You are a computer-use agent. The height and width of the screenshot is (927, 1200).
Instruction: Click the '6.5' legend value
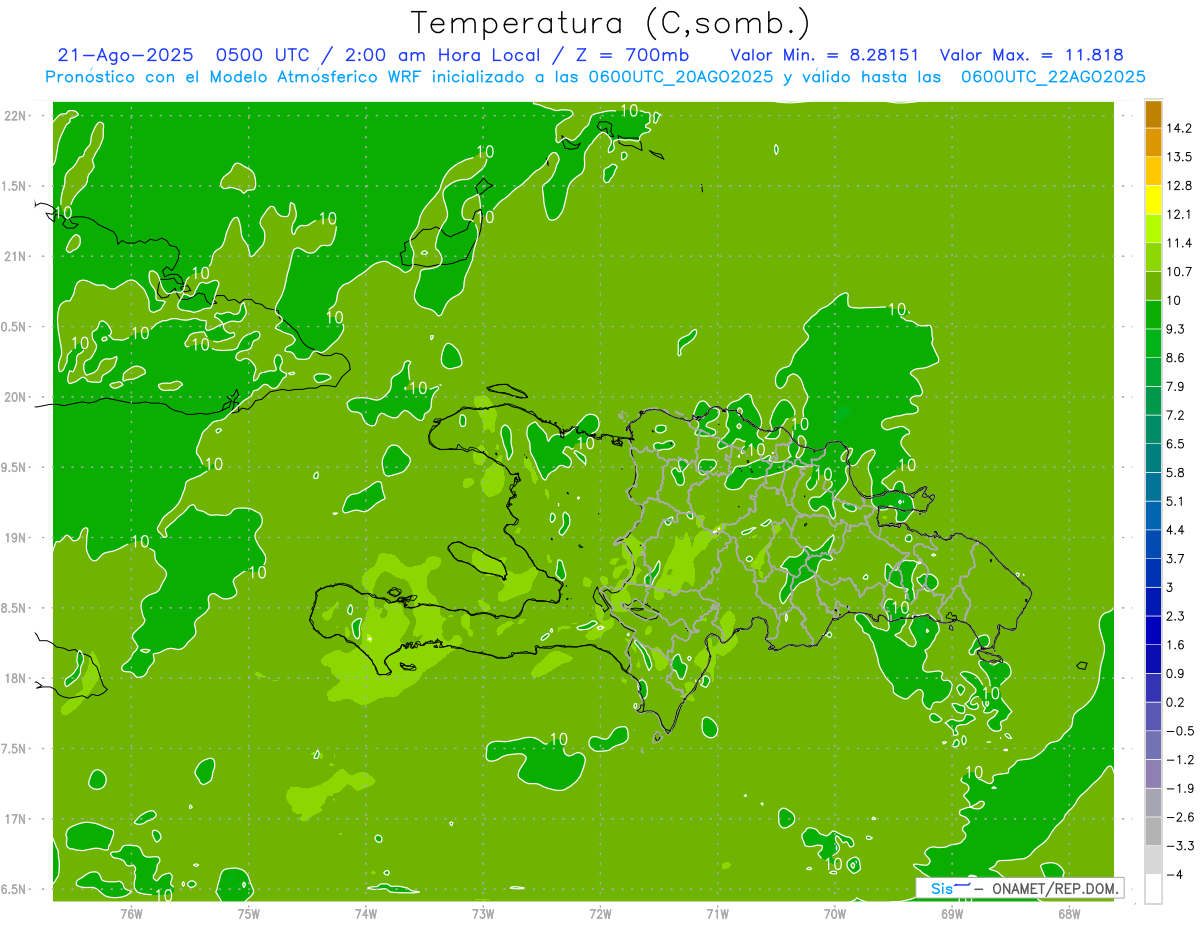pos(1176,444)
